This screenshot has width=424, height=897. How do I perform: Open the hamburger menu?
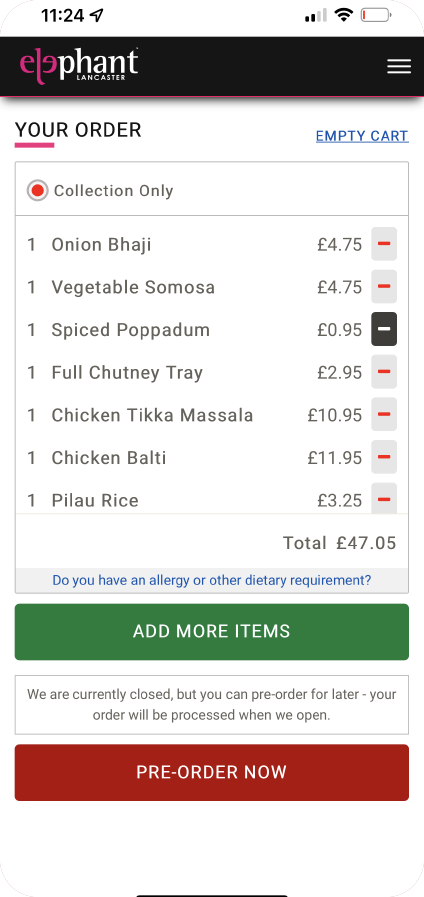pos(399,67)
